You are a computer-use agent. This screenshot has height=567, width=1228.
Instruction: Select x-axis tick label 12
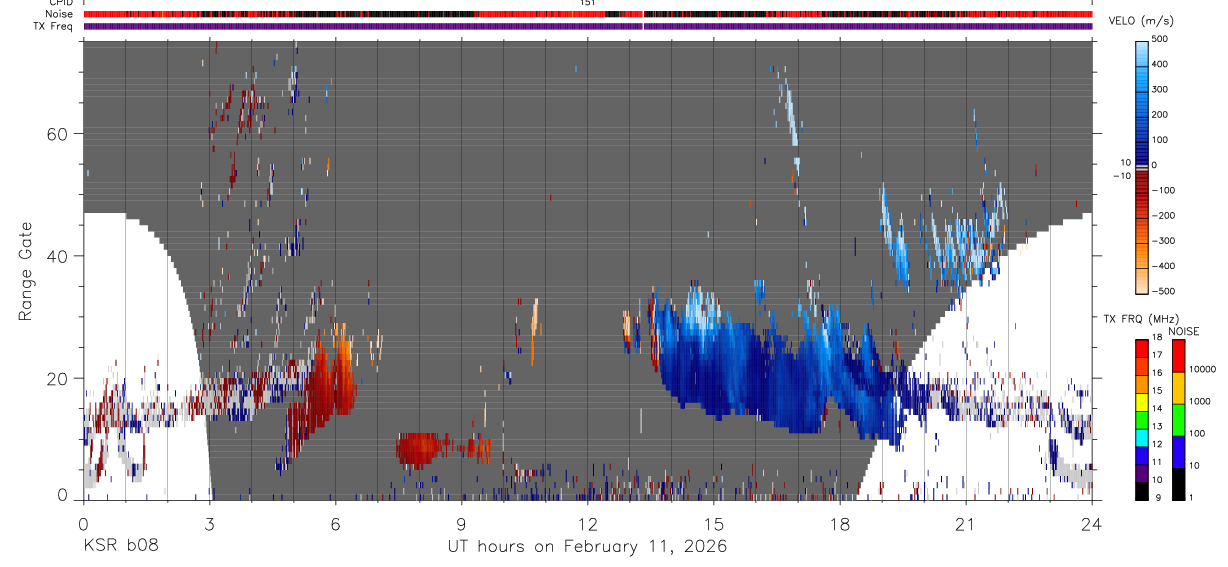click(x=587, y=524)
